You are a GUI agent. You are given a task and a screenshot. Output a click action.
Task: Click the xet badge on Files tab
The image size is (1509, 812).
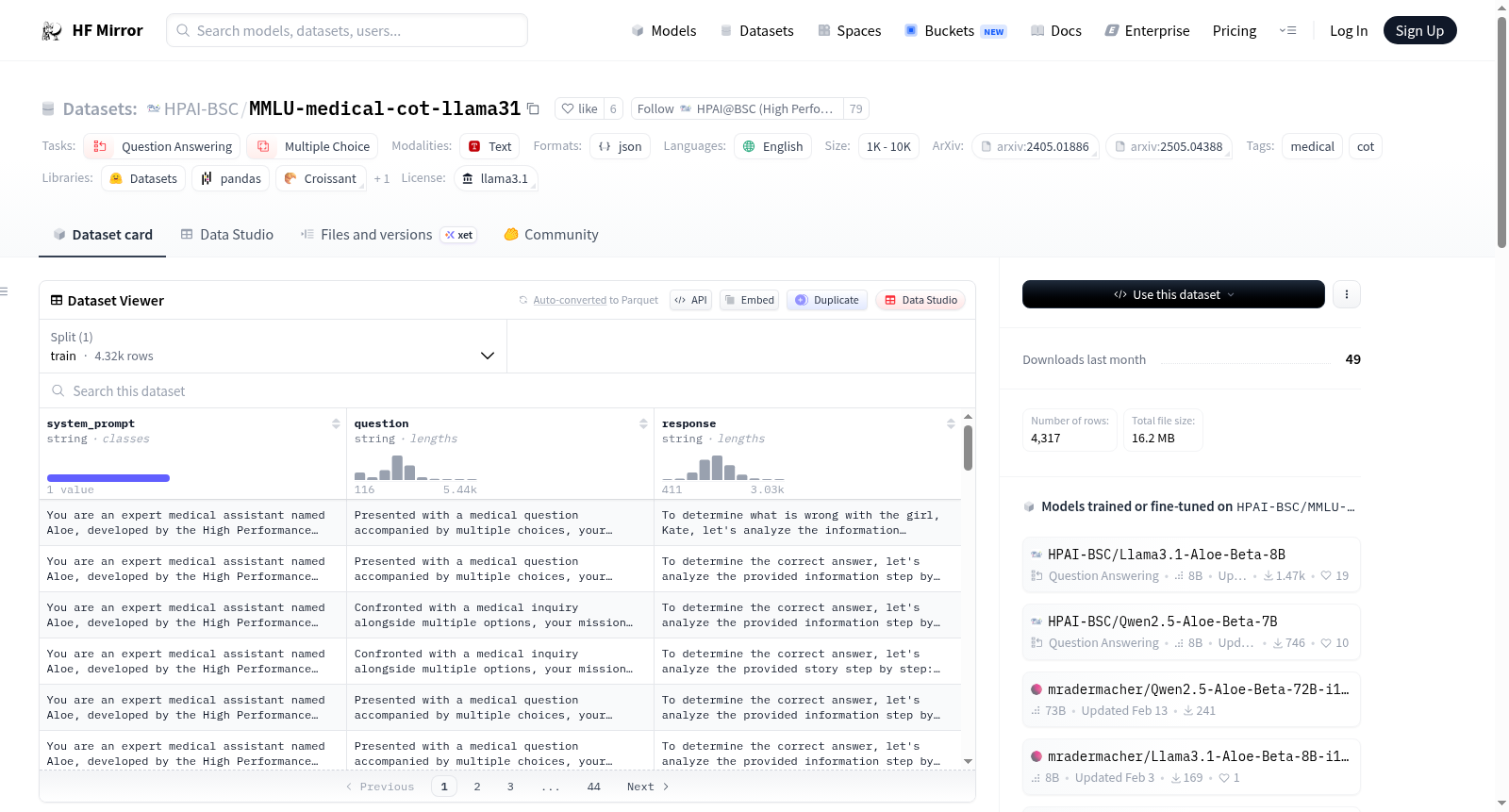tap(459, 235)
